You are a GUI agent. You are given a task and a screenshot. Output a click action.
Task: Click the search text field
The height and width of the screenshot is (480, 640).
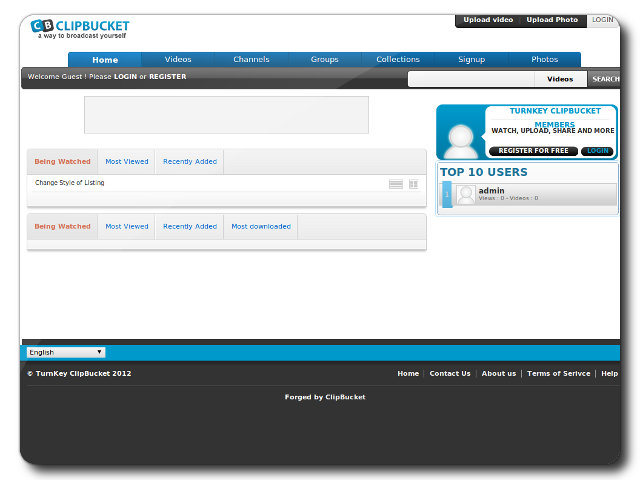470,79
